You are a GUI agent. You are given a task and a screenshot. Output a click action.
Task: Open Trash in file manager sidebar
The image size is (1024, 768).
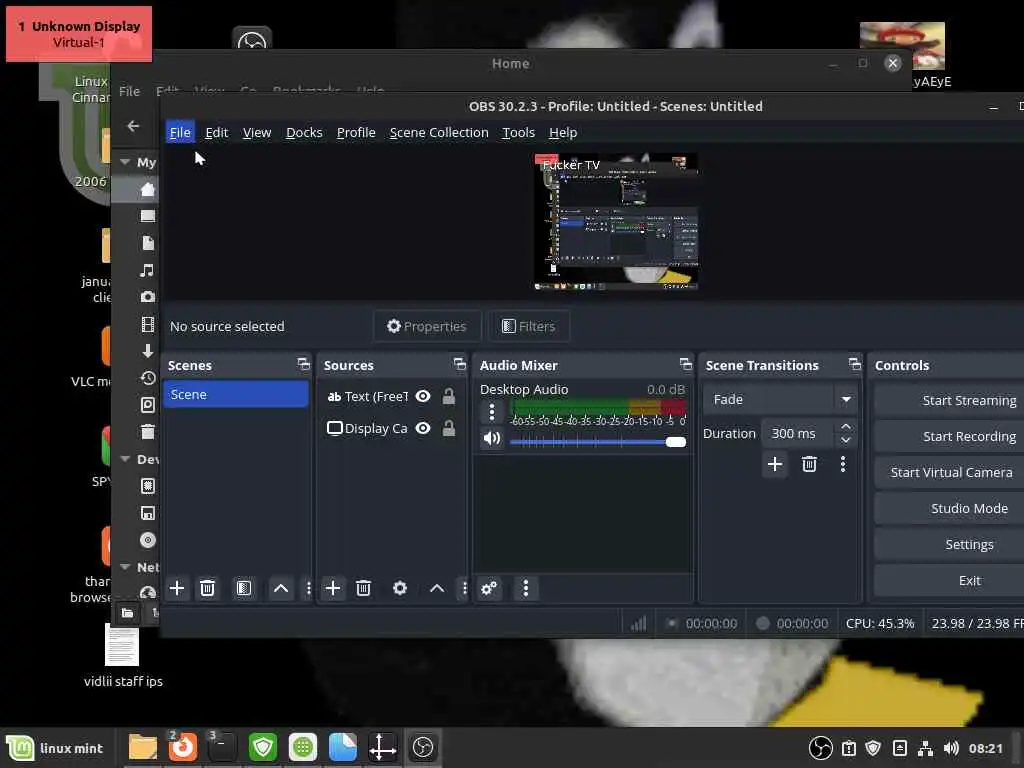click(148, 432)
